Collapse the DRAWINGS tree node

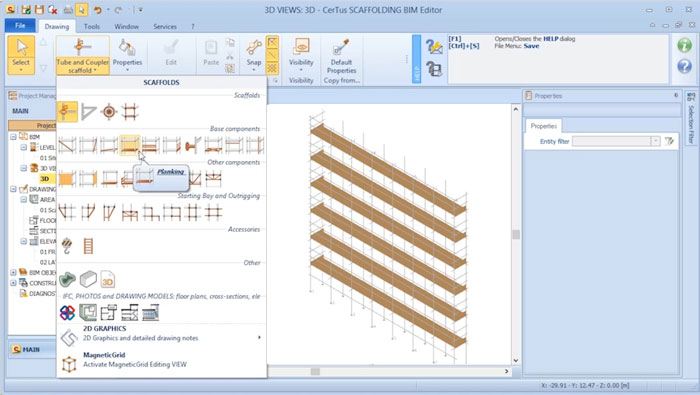[13, 189]
